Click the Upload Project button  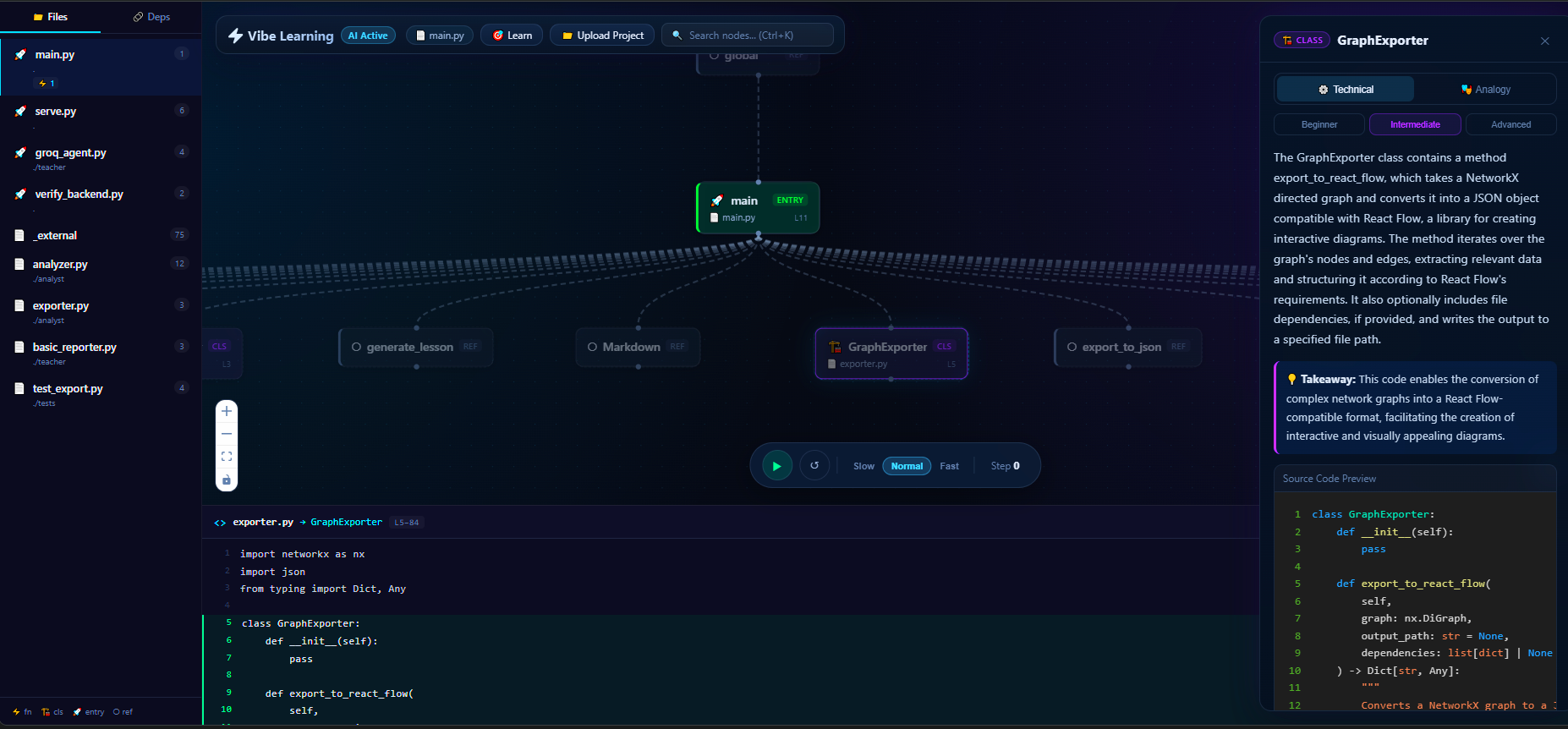click(x=602, y=36)
